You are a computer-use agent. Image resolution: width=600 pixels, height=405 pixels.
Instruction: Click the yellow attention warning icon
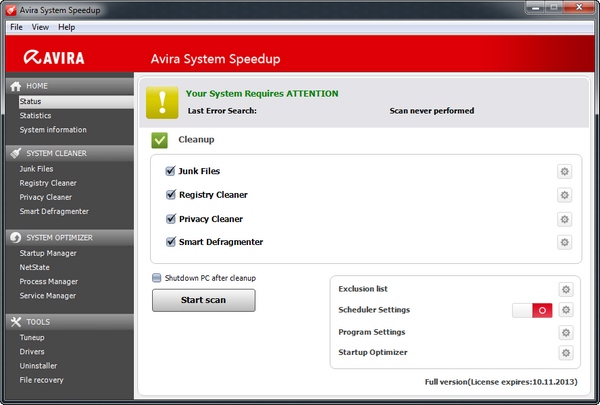pyautogui.click(x=162, y=102)
